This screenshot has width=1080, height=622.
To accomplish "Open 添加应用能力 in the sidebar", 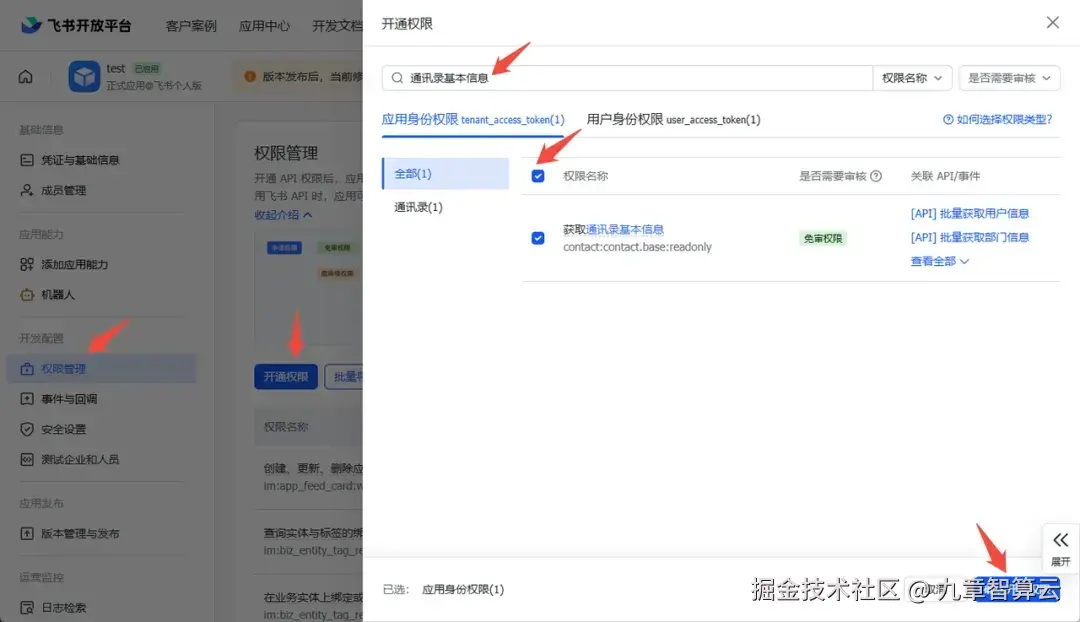I will click(x=74, y=265).
